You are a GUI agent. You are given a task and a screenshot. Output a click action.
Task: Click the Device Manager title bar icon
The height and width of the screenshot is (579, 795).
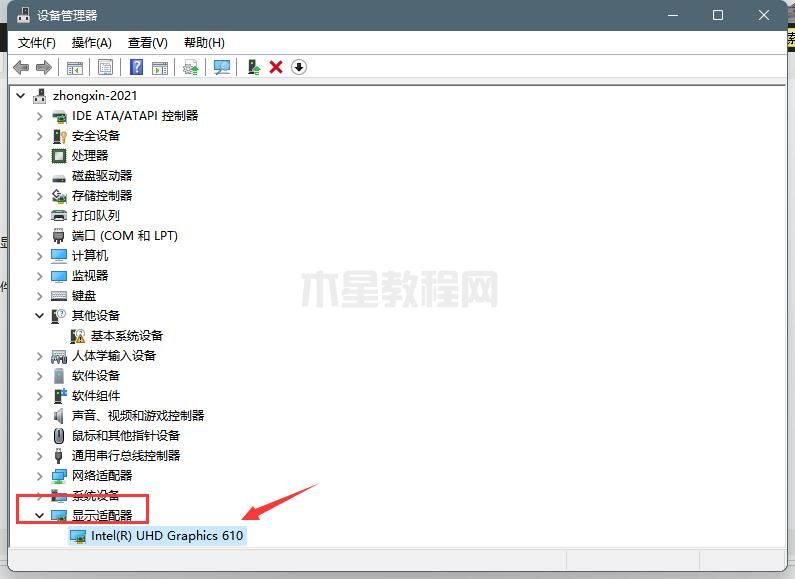[23, 15]
